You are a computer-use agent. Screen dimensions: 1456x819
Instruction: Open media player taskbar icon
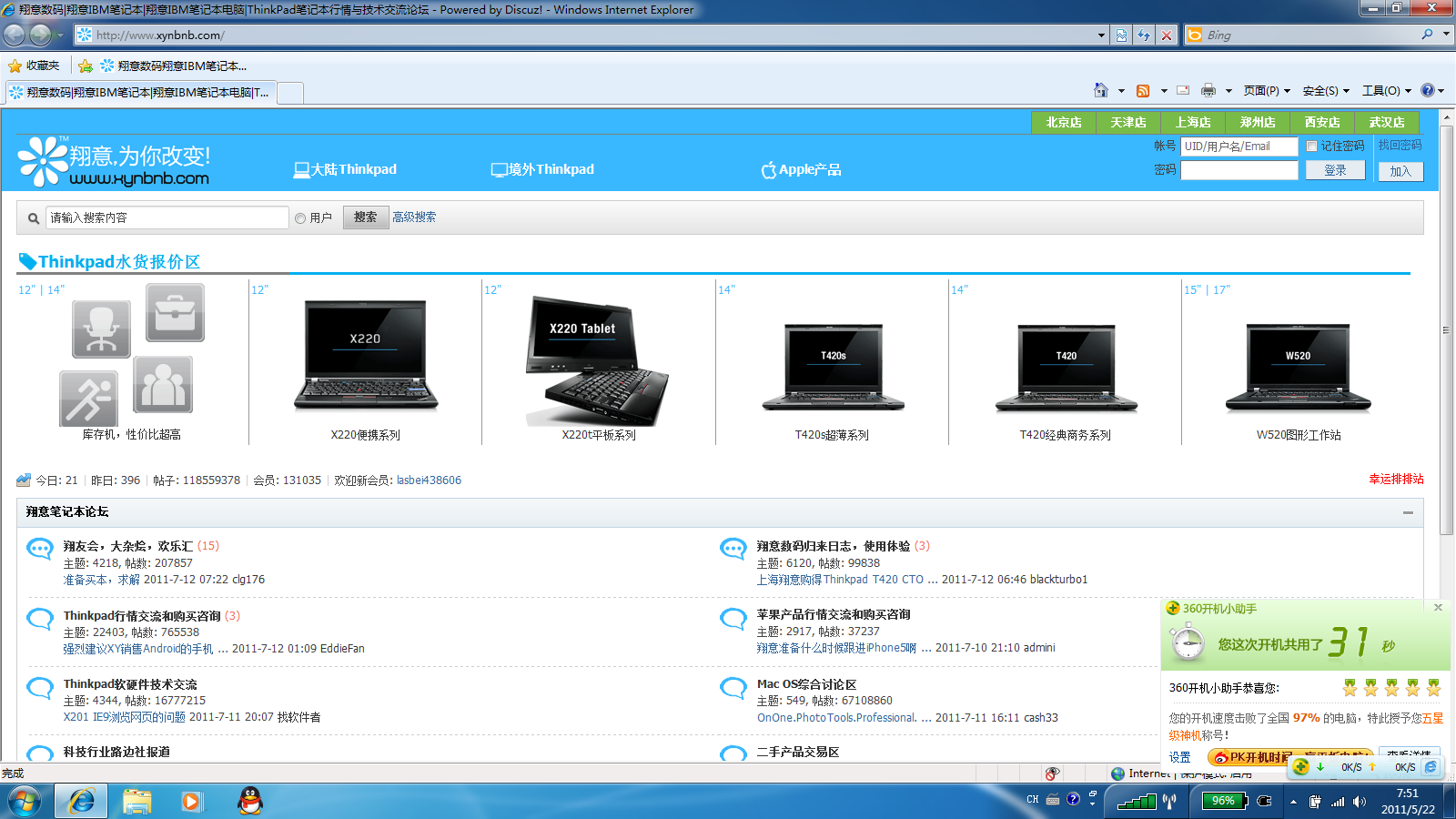[x=191, y=801]
